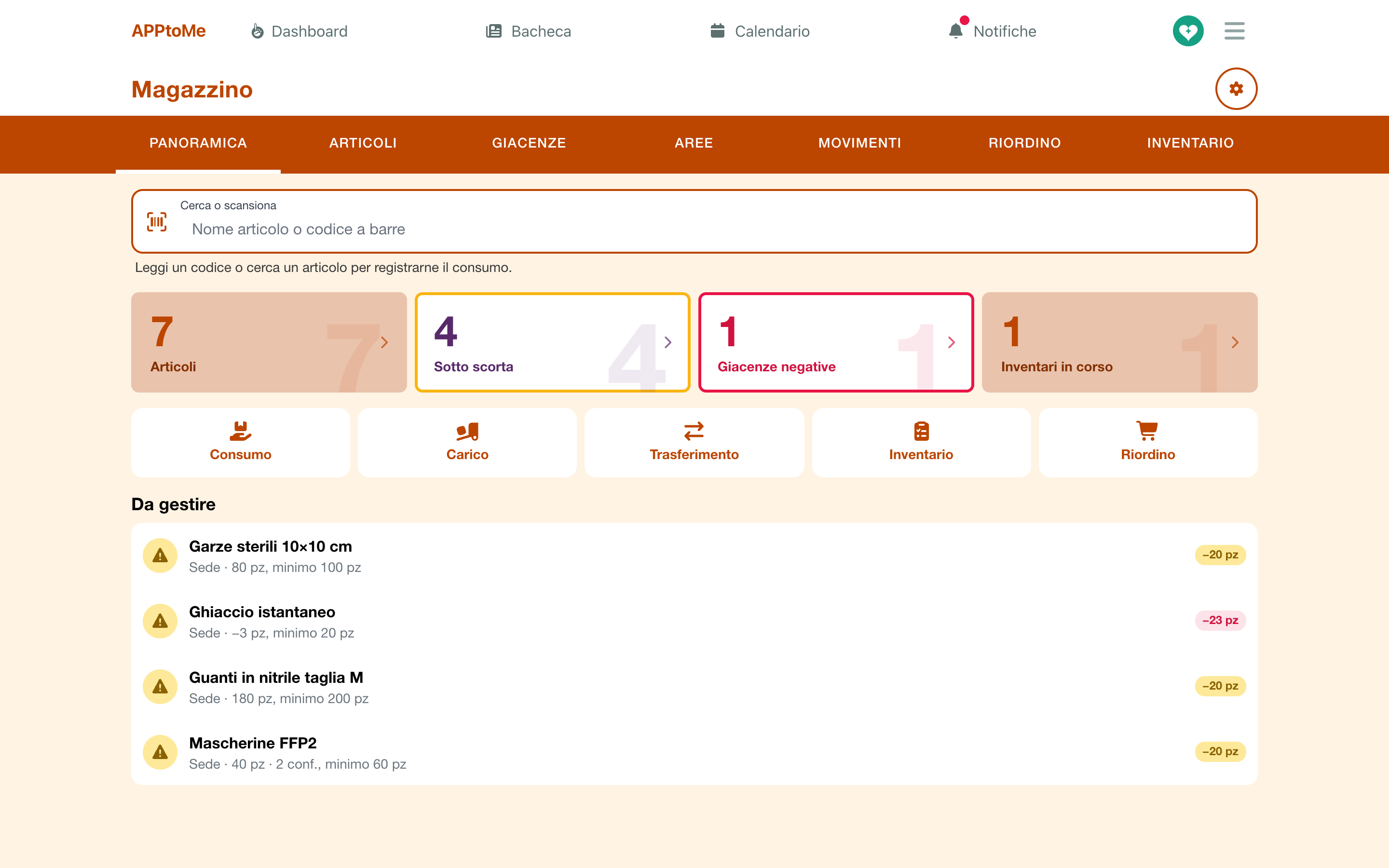Click chevron on Giacenze negative card

[952, 343]
